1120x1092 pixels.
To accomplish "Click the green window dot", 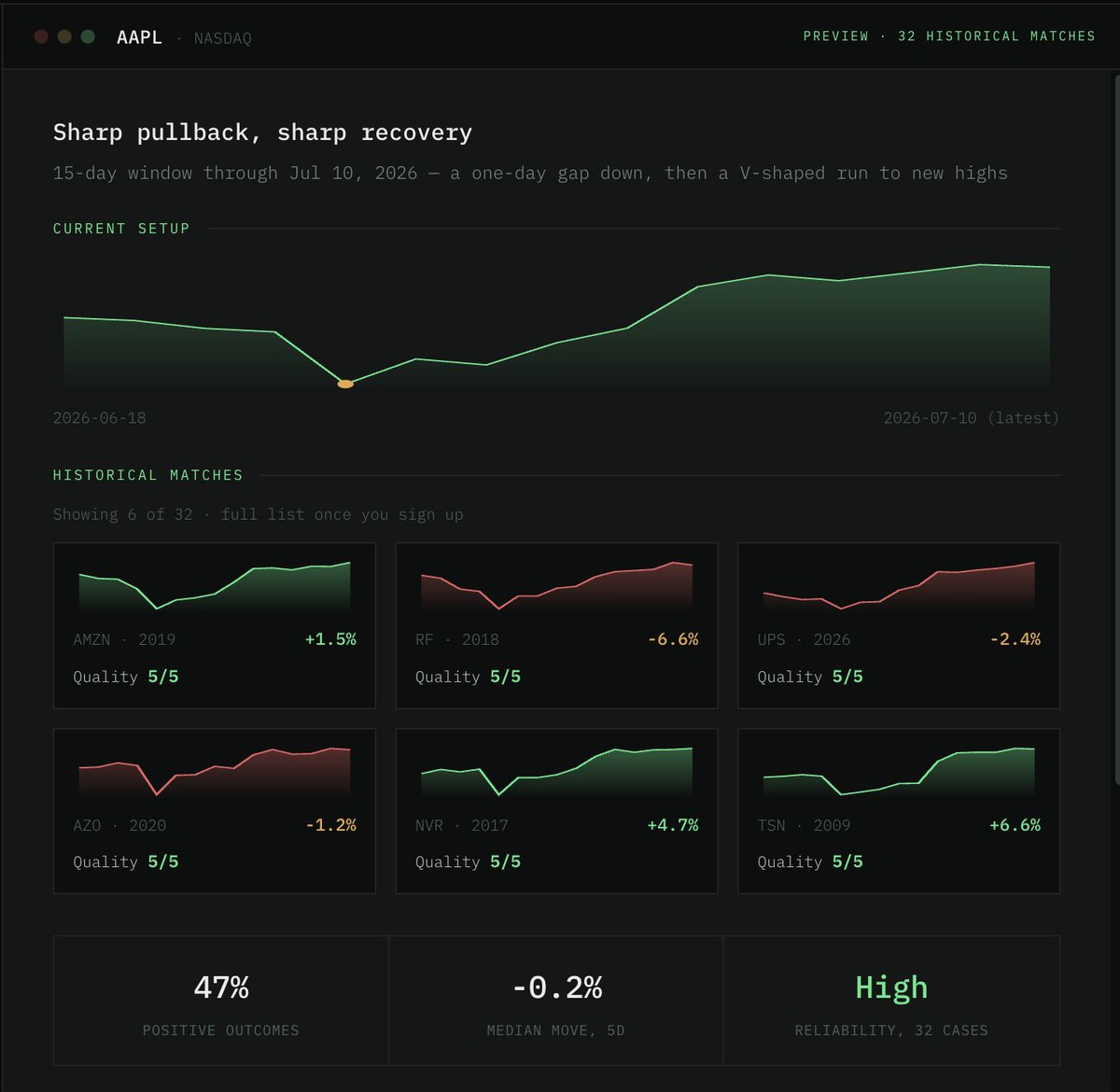I will pyautogui.click(x=88, y=36).
